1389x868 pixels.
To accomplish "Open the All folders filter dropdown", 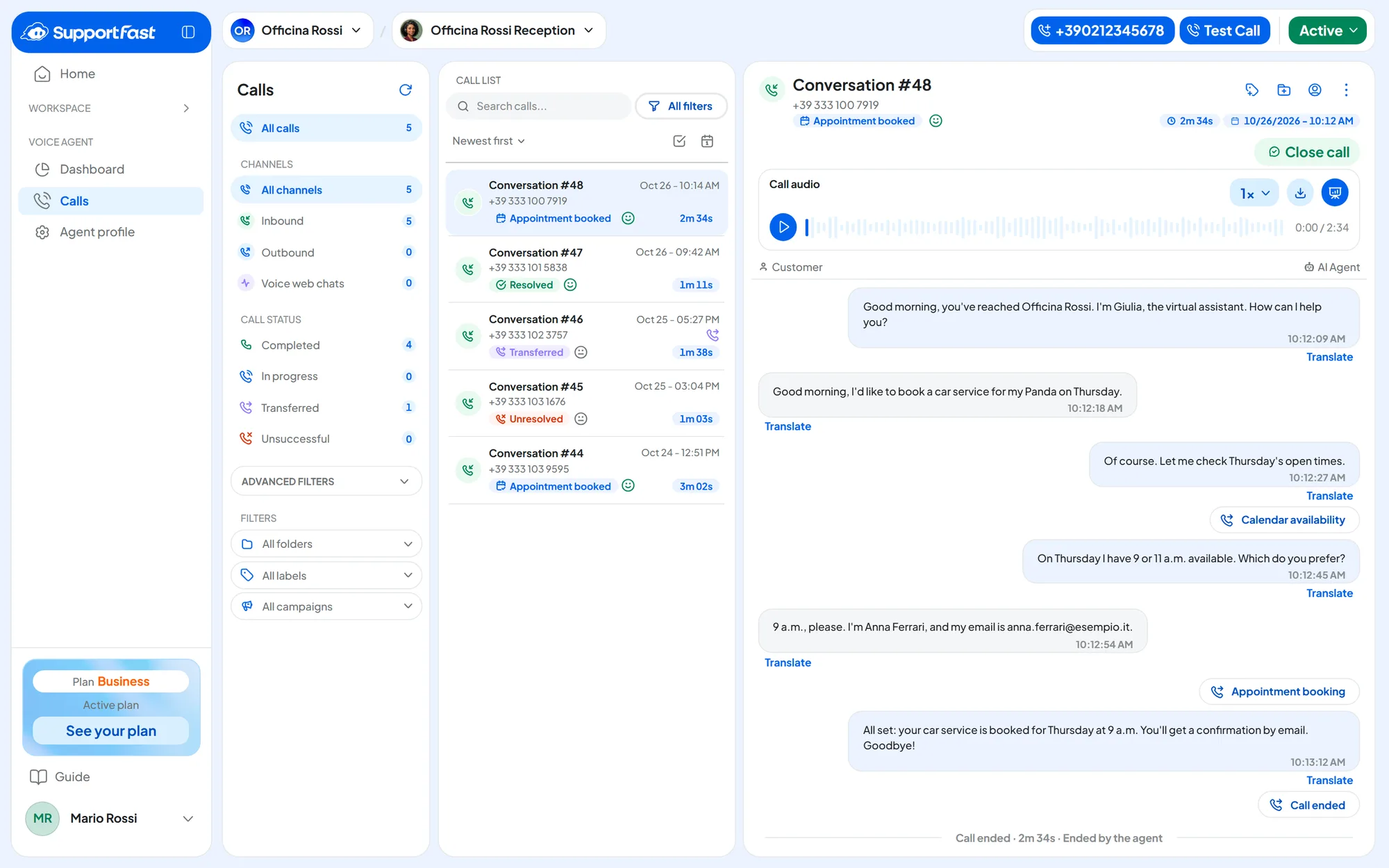I will 326,544.
